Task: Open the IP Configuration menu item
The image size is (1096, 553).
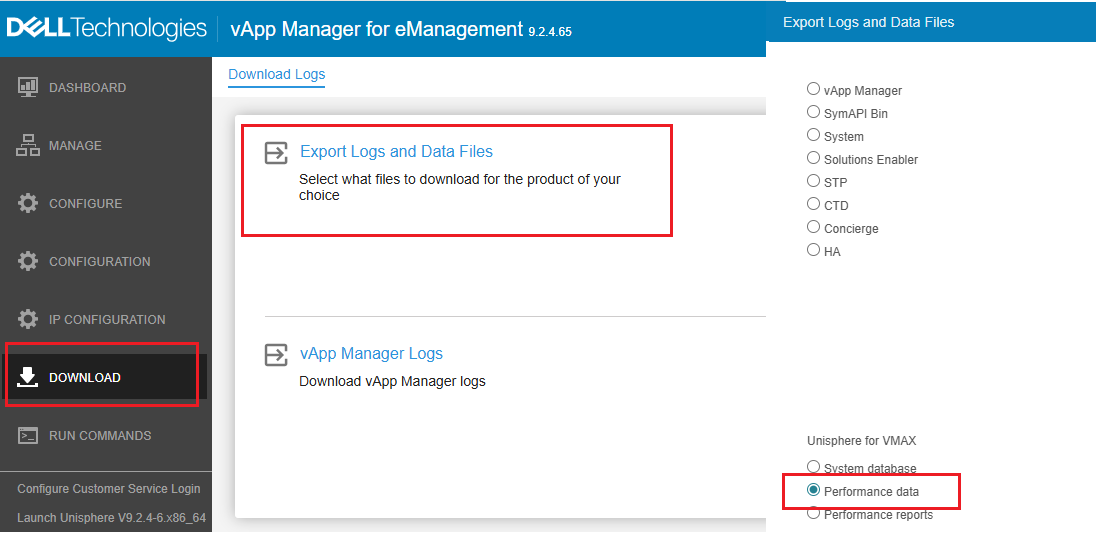Action: 106,319
